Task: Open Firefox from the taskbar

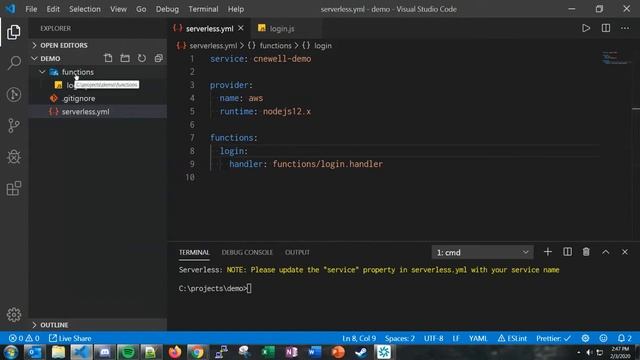Action: [x=175, y=352]
